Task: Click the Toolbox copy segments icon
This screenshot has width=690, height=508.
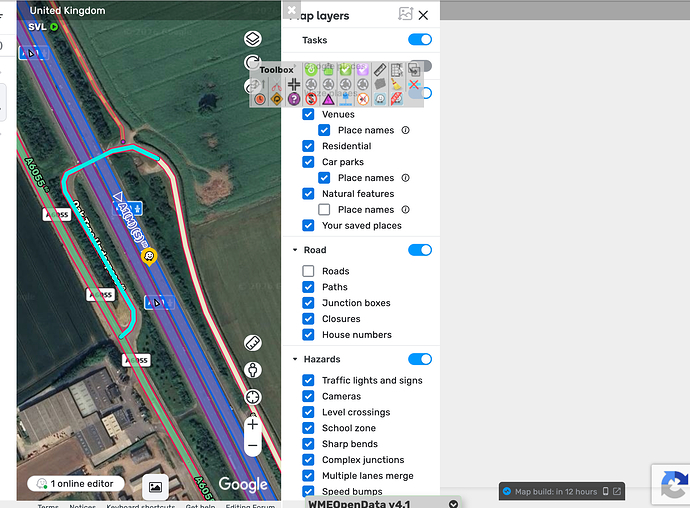Action: tap(414, 70)
